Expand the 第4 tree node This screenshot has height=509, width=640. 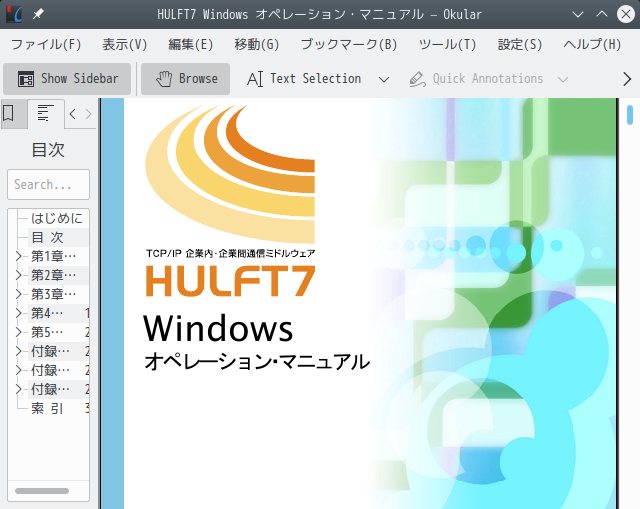pyautogui.click(x=18, y=313)
